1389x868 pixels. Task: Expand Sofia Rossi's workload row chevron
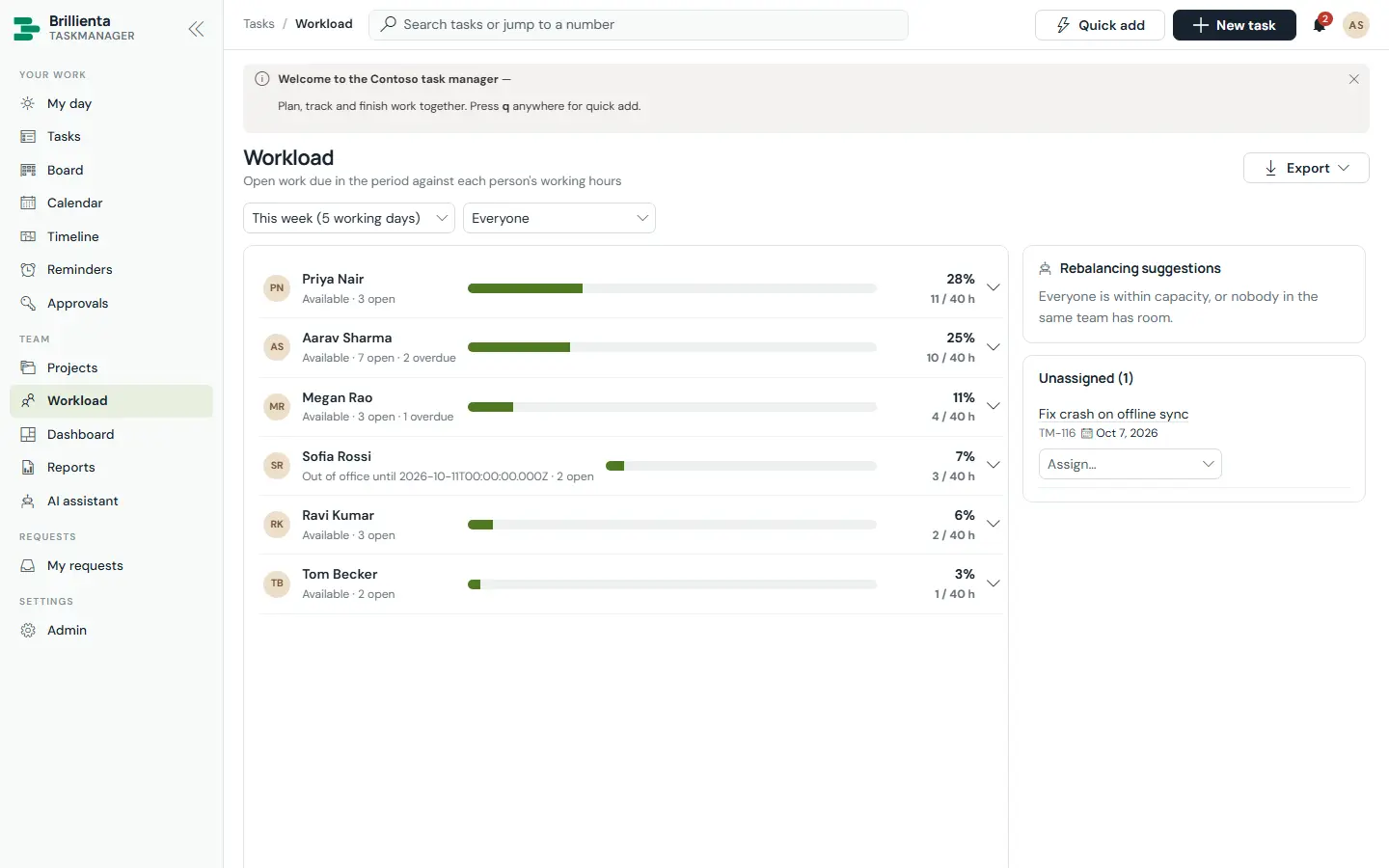click(x=993, y=465)
